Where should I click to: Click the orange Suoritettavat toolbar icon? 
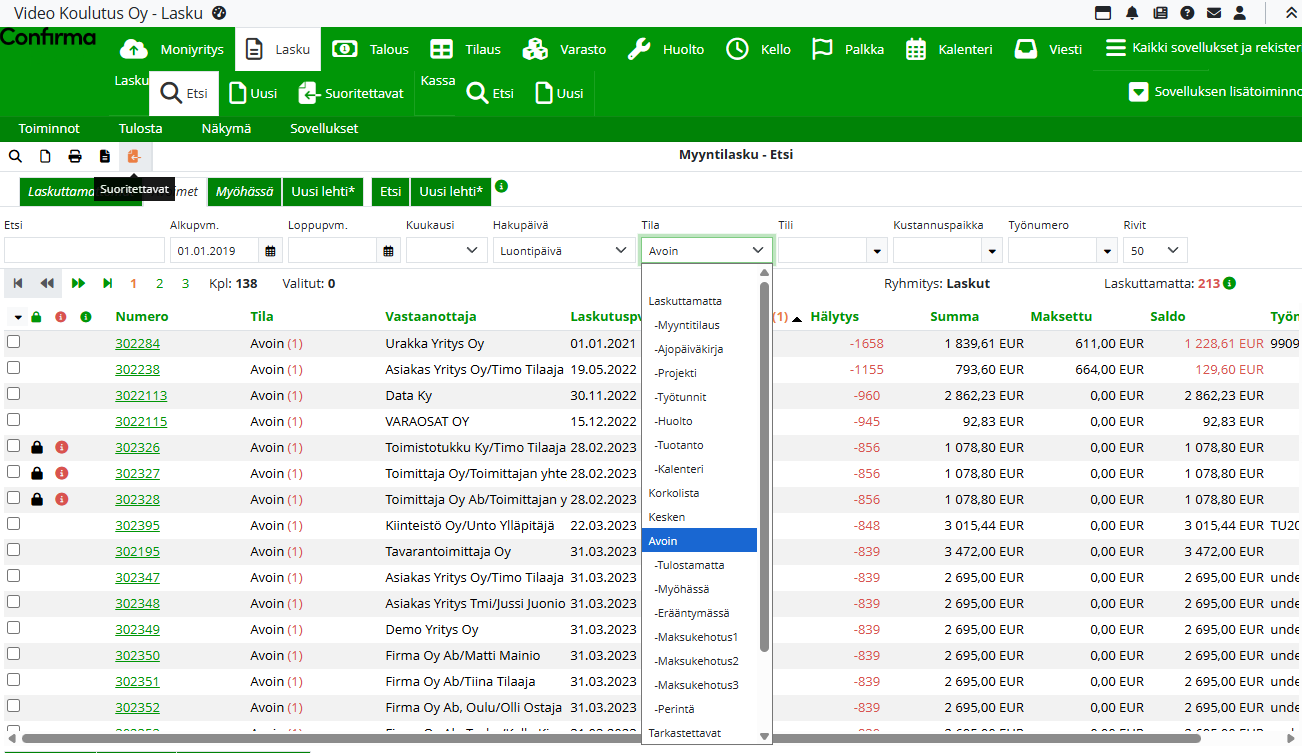(133, 156)
